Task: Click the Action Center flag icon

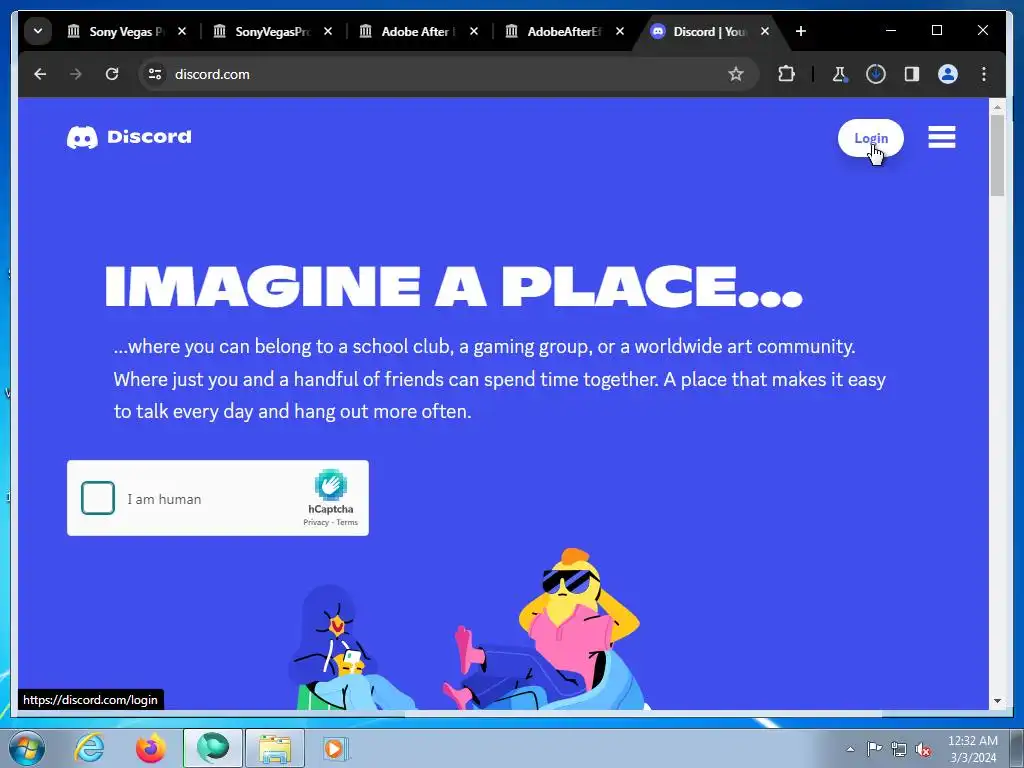Action: pos(874,749)
